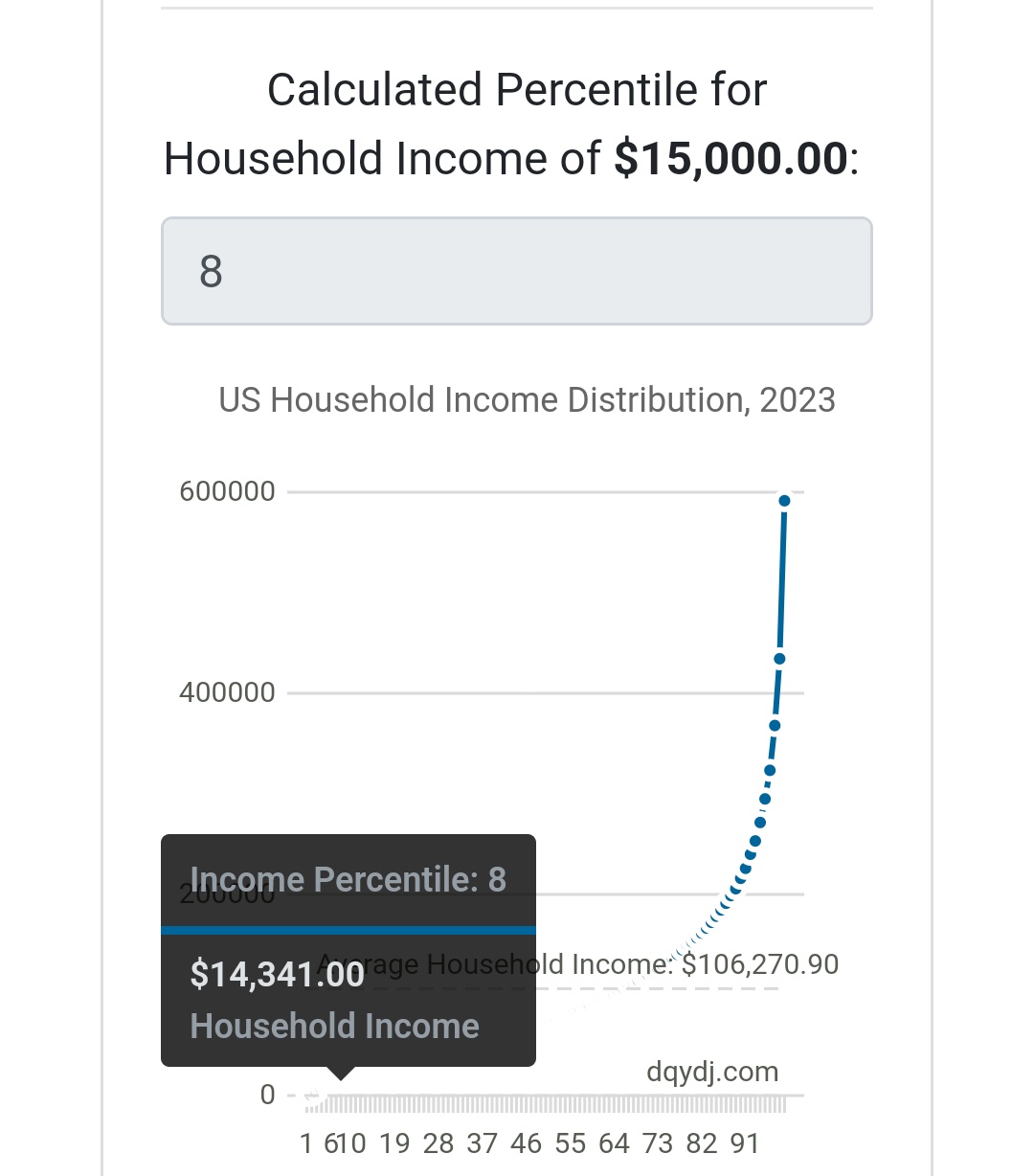
Task: Click the topmost data point near 600000
Action: [784, 501]
